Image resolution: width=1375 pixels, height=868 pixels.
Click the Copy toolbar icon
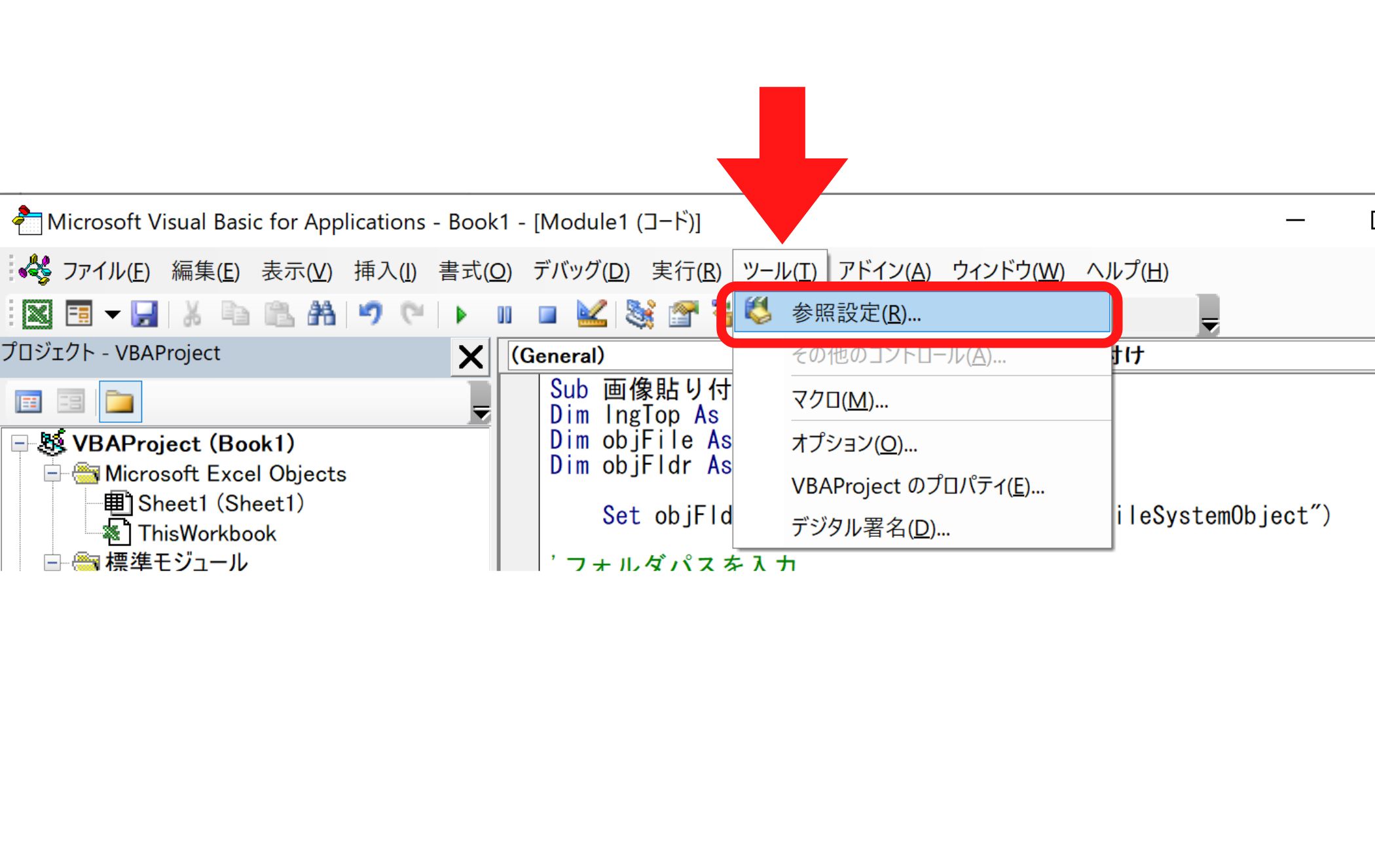point(235,315)
